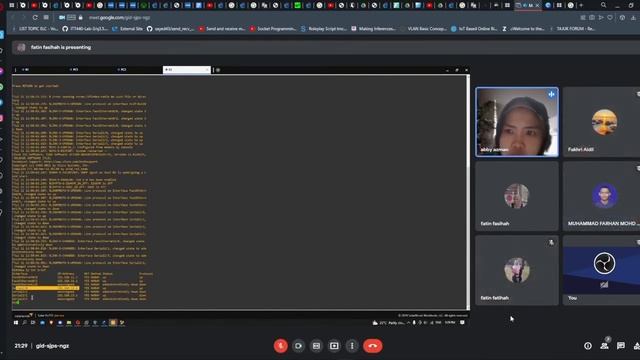The height and width of the screenshot is (360, 640).
Task: Click the pin icon on abby's tile
Action: 551,94
